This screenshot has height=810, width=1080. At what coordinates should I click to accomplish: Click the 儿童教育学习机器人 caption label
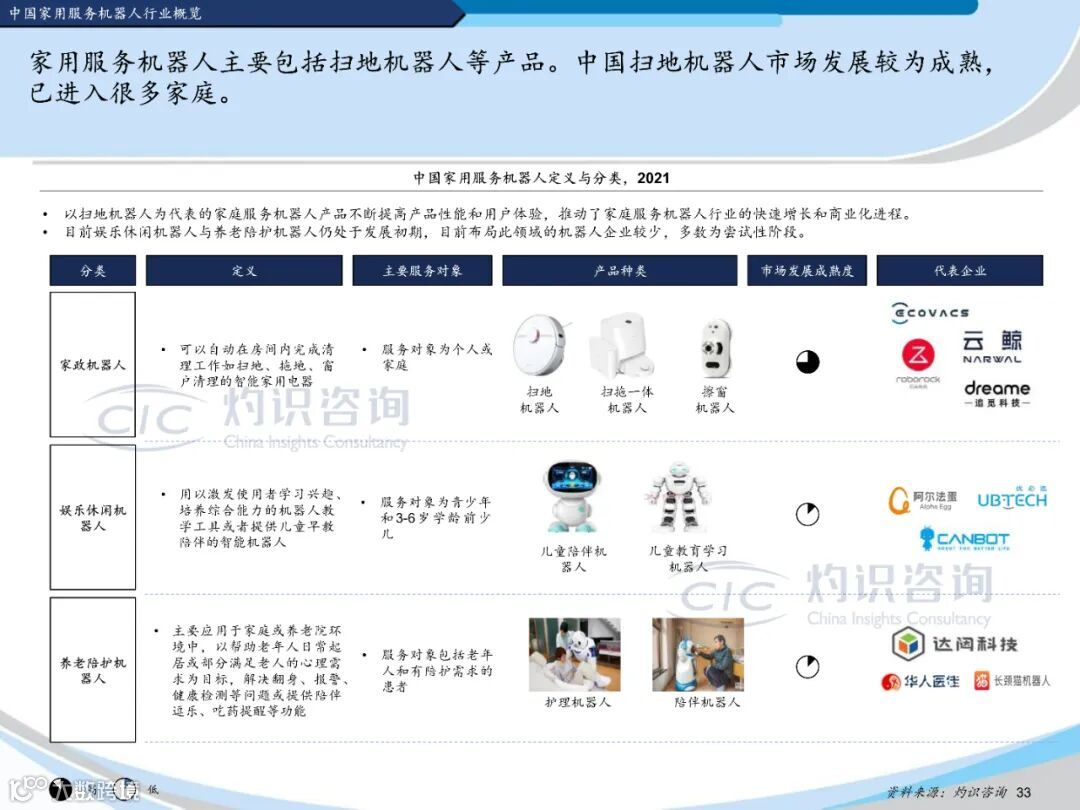[x=687, y=559]
